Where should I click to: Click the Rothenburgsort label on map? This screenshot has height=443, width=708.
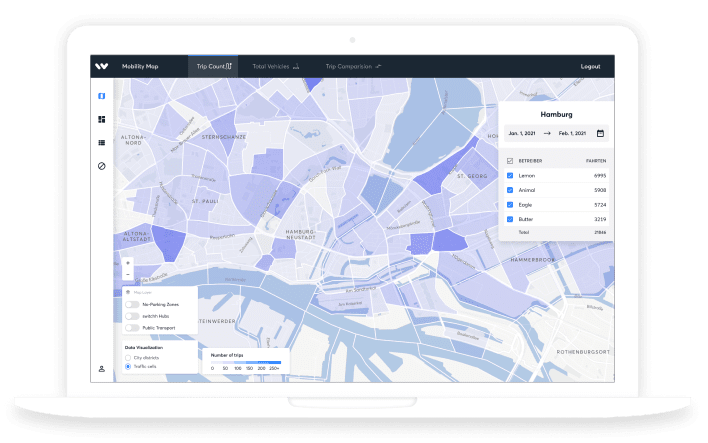pyautogui.click(x=583, y=352)
